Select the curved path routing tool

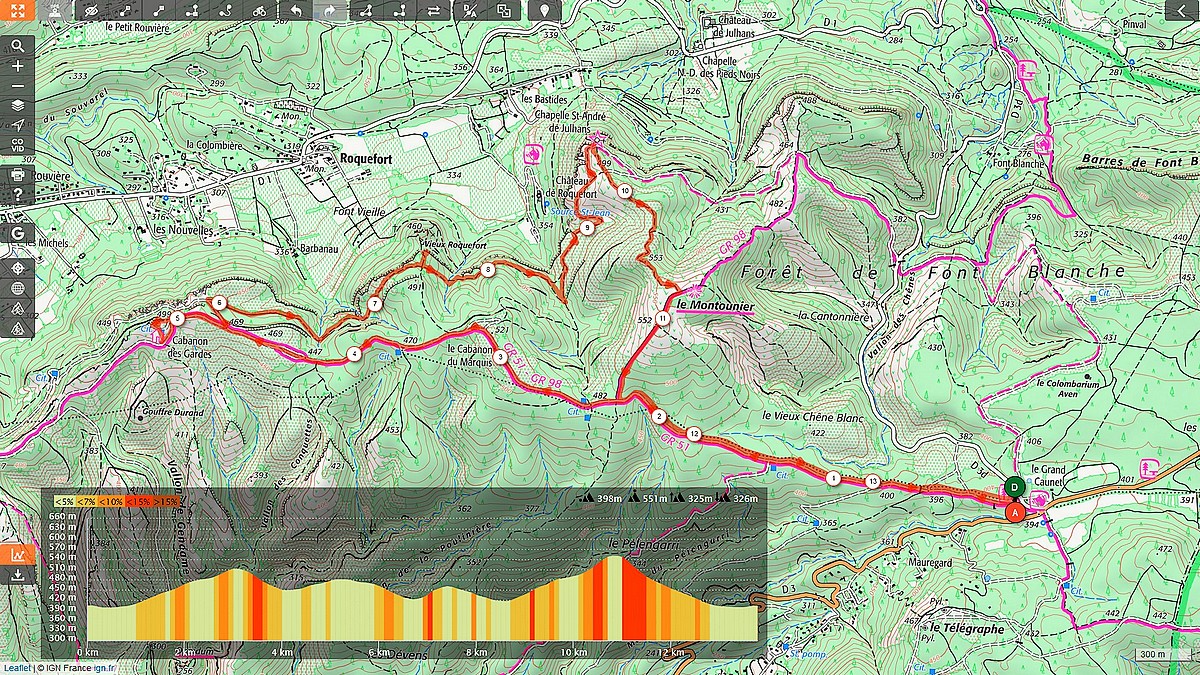pos(226,10)
